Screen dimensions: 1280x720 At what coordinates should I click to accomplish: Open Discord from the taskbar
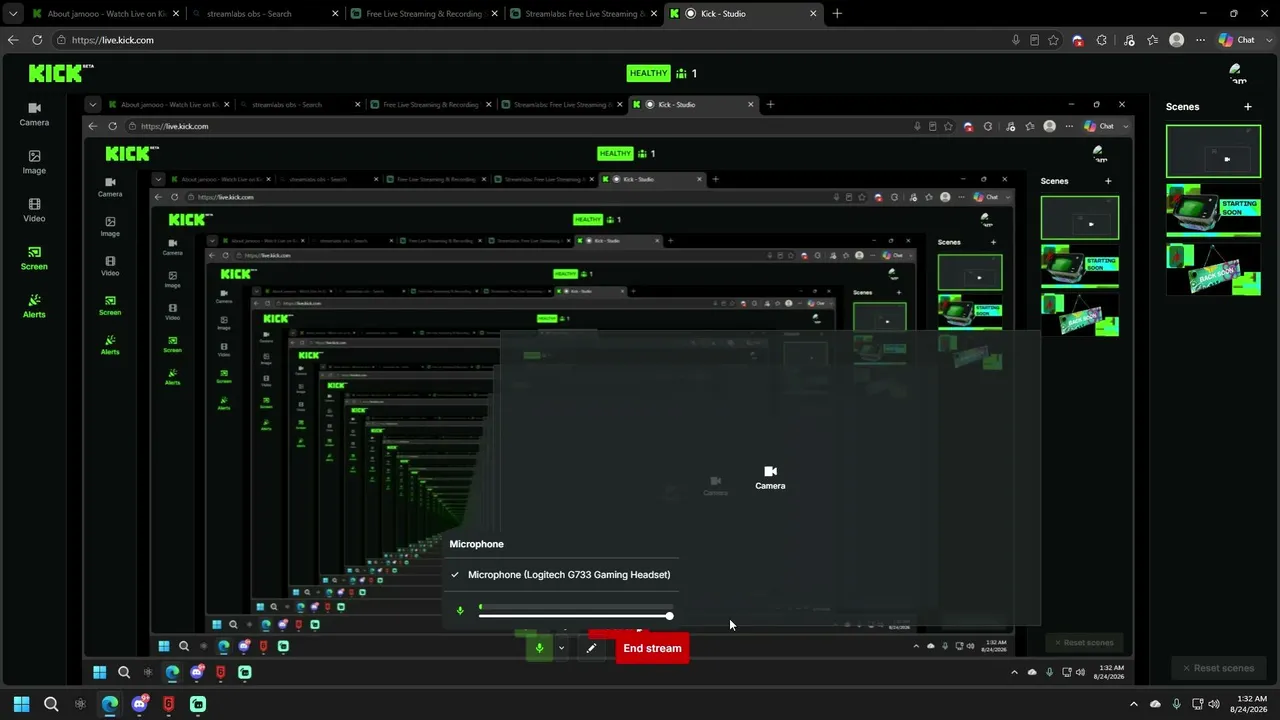pyautogui.click(x=139, y=704)
